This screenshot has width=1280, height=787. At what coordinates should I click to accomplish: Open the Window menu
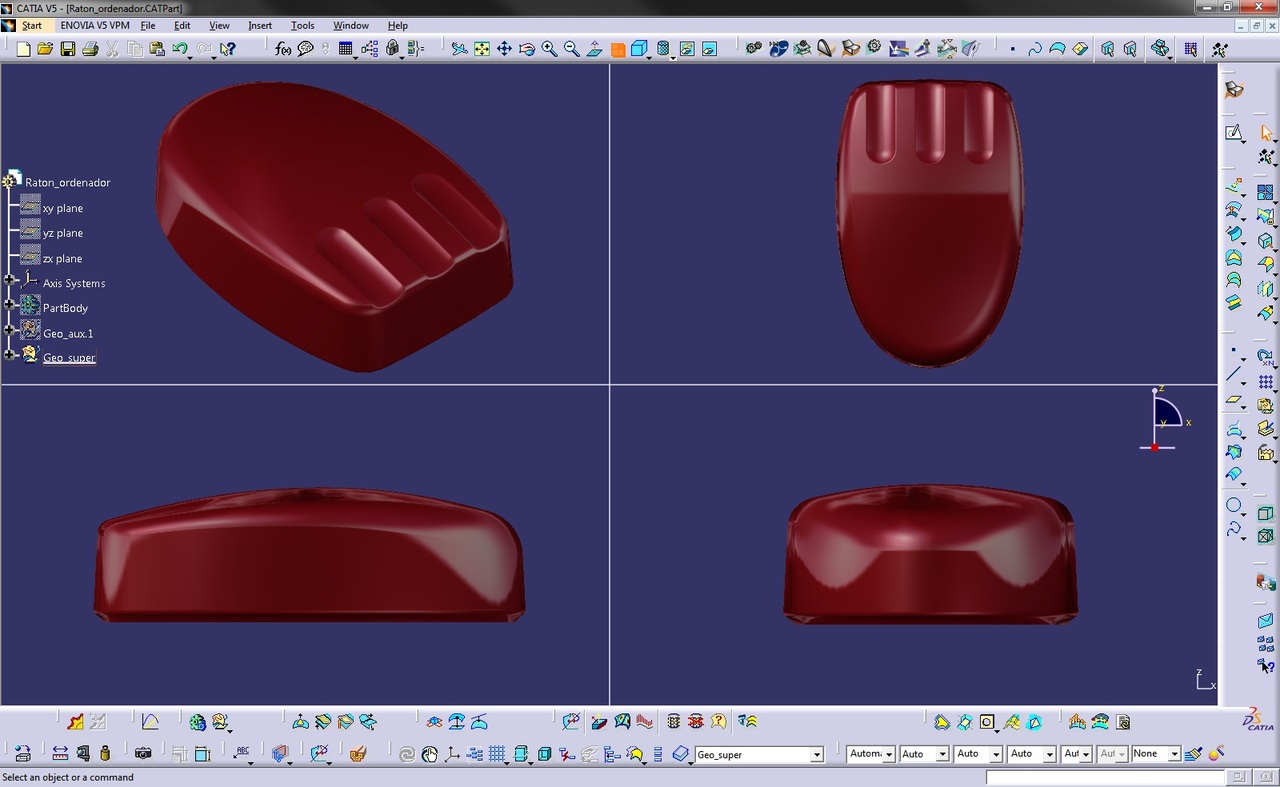351,25
